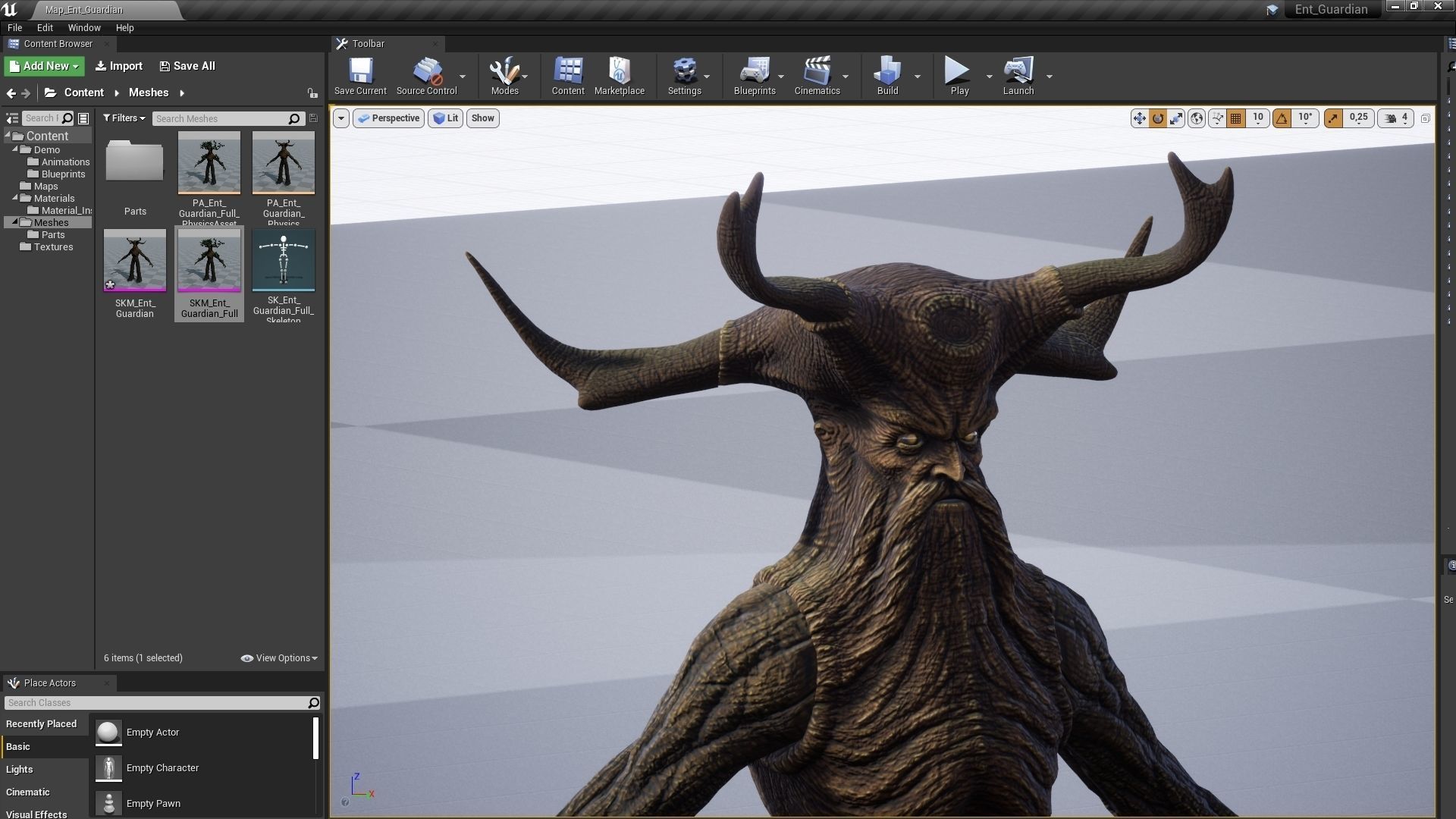This screenshot has width=1456, height=819.
Task: Open the camera speed value 4 dropdown
Action: click(1405, 118)
